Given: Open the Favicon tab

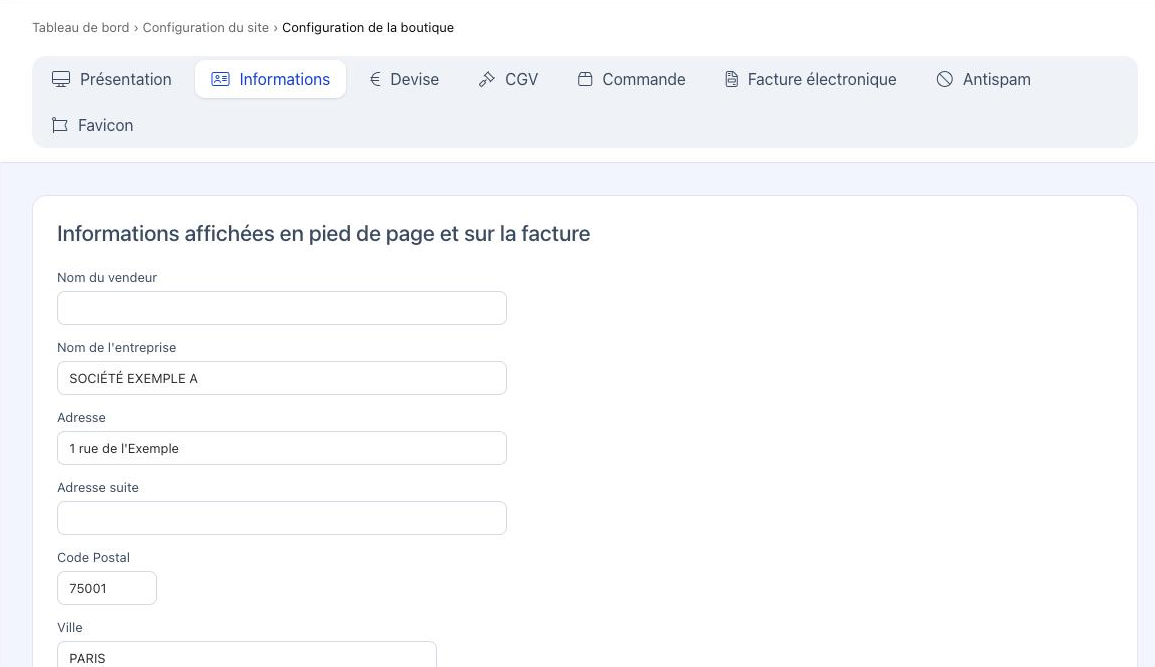Looking at the screenshot, I should (x=93, y=125).
